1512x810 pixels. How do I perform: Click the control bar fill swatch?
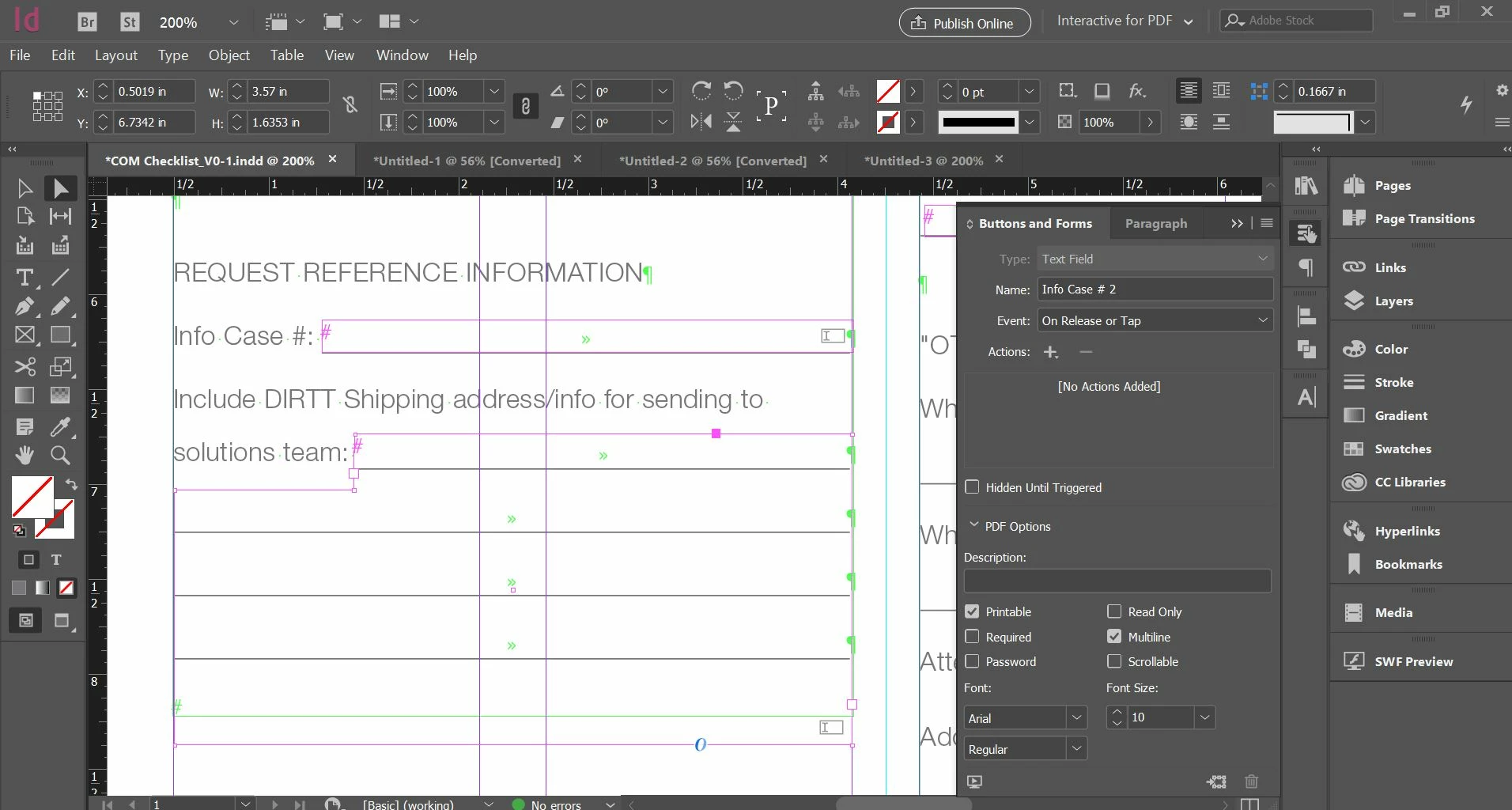pyautogui.click(x=888, y=91)
